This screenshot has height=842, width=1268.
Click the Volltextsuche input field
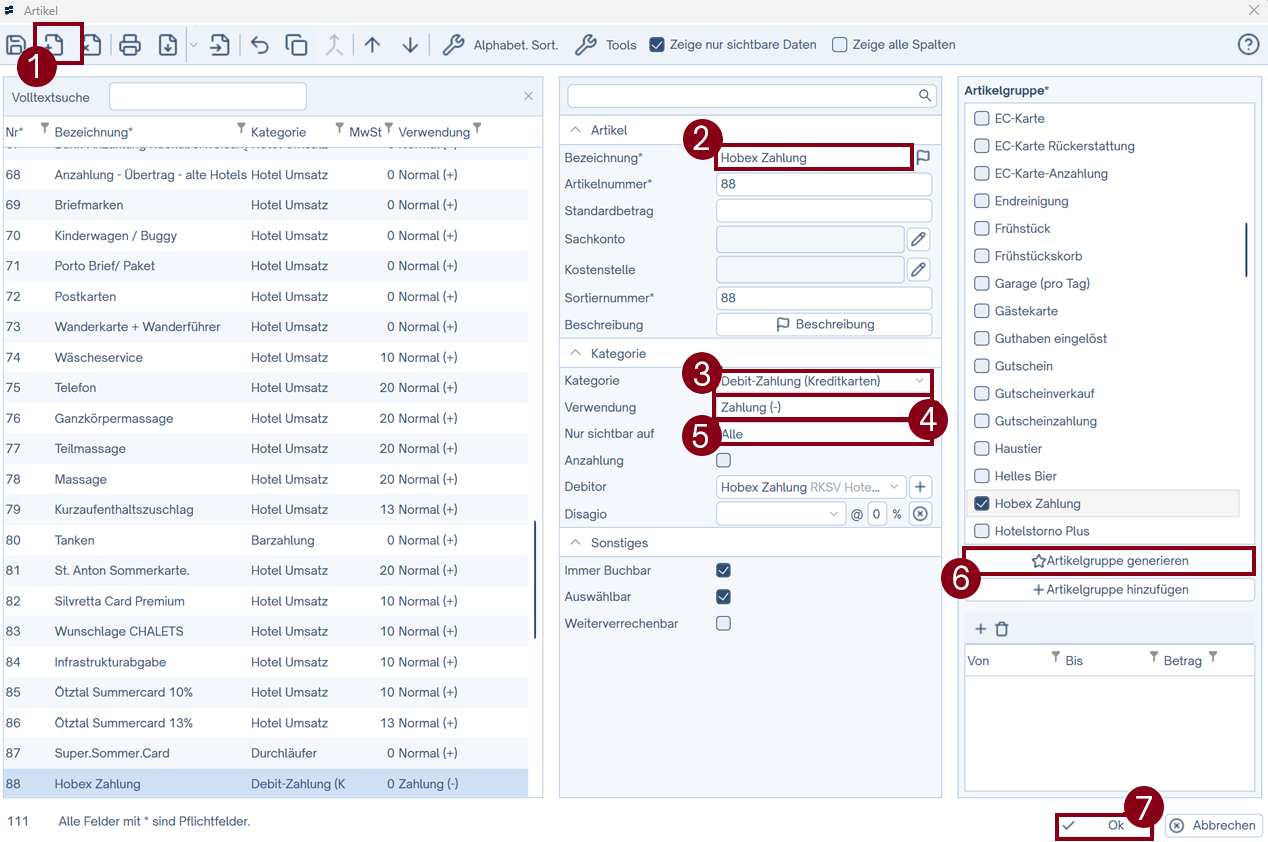[x=207, y=97]
